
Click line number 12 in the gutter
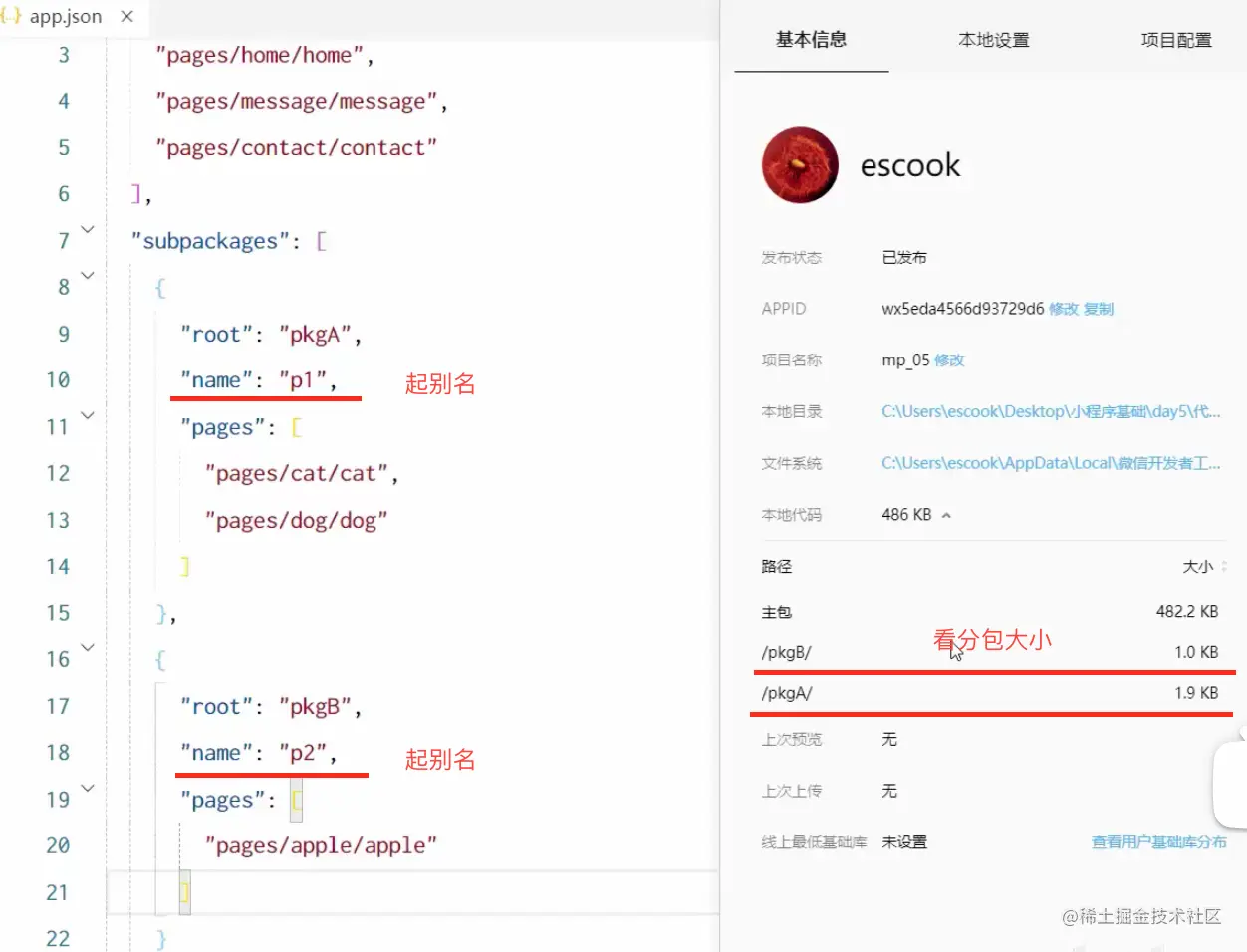pyautogui.click(x=58, y=474)
